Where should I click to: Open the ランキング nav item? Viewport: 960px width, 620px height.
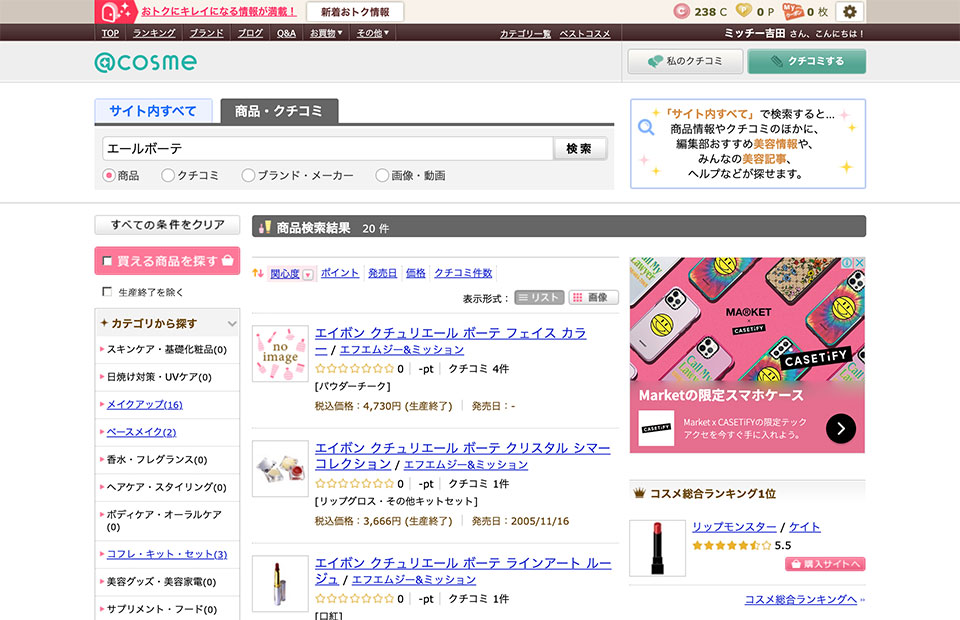pos(154,33)
